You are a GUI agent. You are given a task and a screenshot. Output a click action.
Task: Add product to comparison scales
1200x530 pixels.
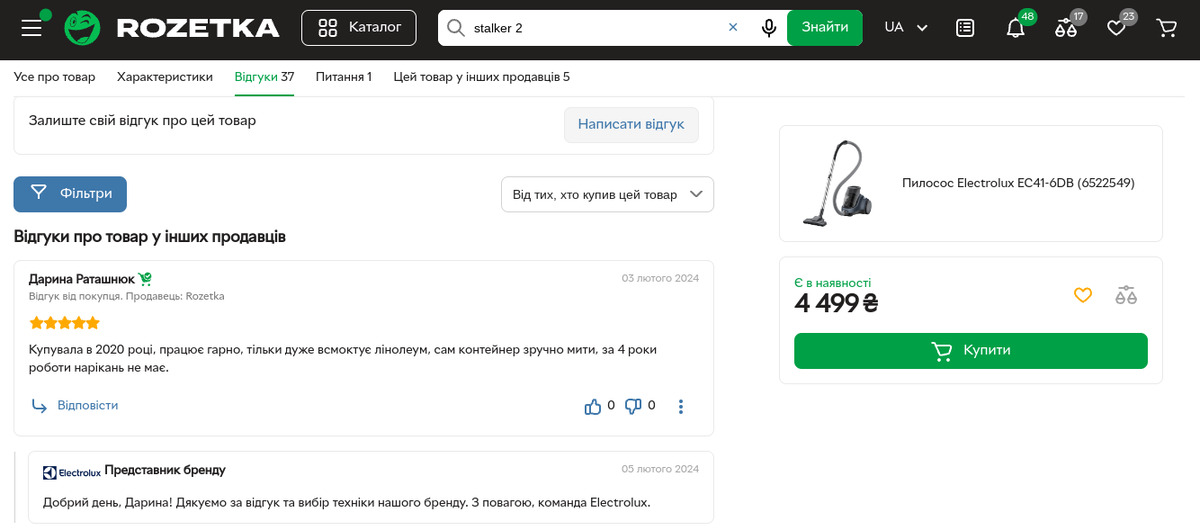pyautogui.click(x=1126, y=295)
